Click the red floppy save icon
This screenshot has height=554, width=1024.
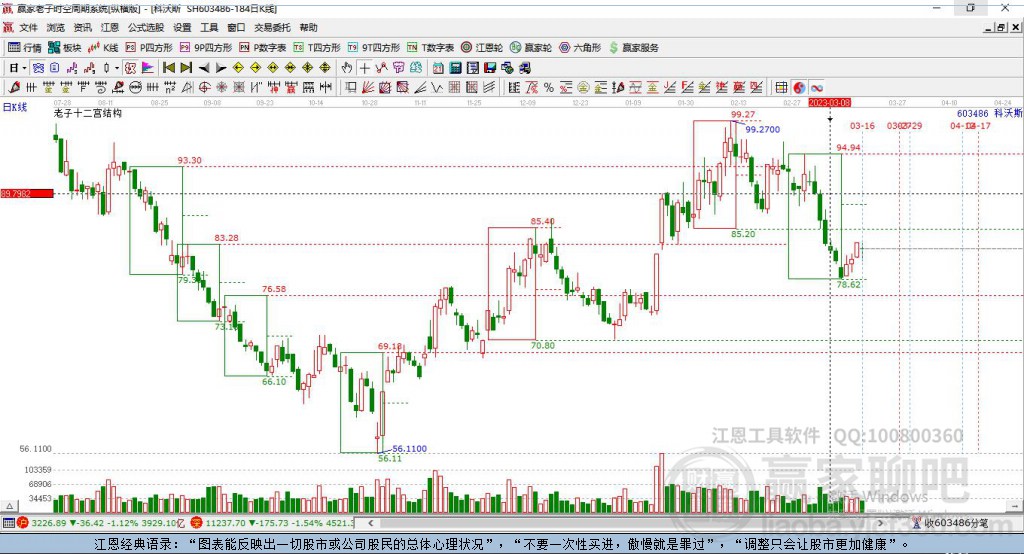(x=490, y=67)
